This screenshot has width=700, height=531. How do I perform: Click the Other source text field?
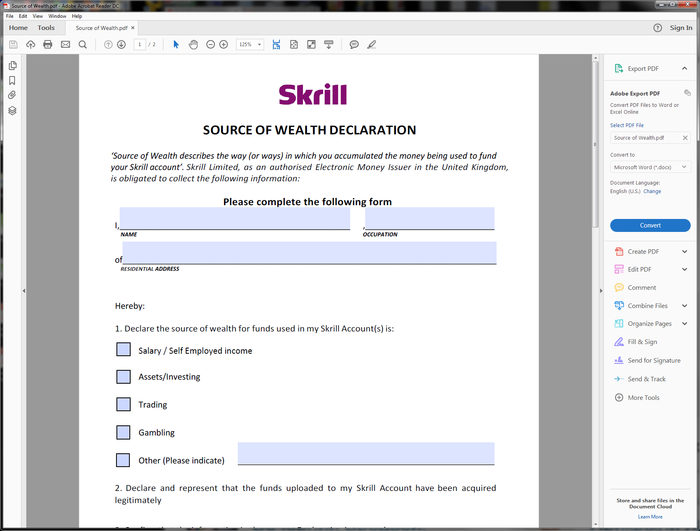tap(366, 453)
